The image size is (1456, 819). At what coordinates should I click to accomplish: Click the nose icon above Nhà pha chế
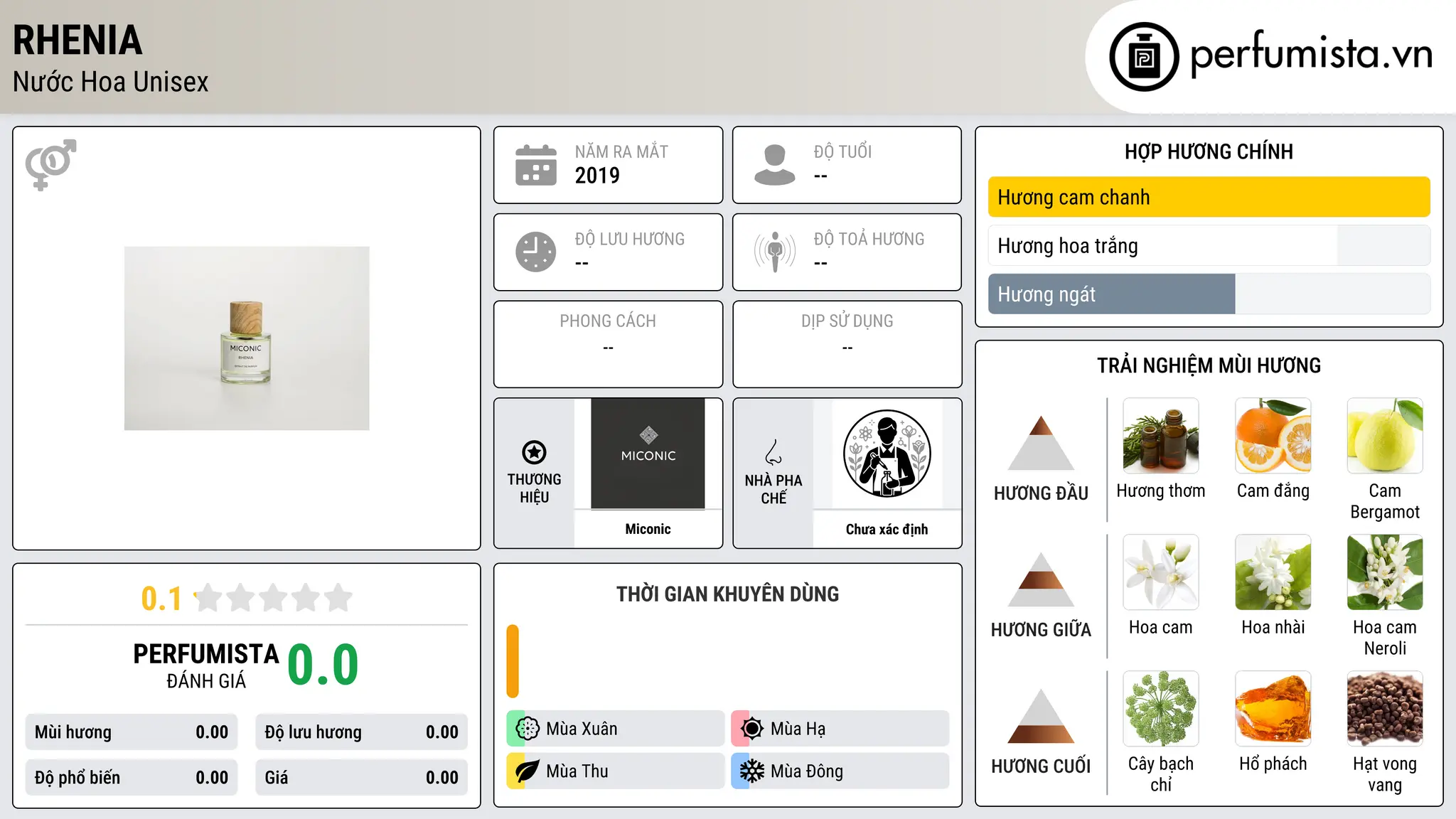pyautogui.click(x=773, y=452)
